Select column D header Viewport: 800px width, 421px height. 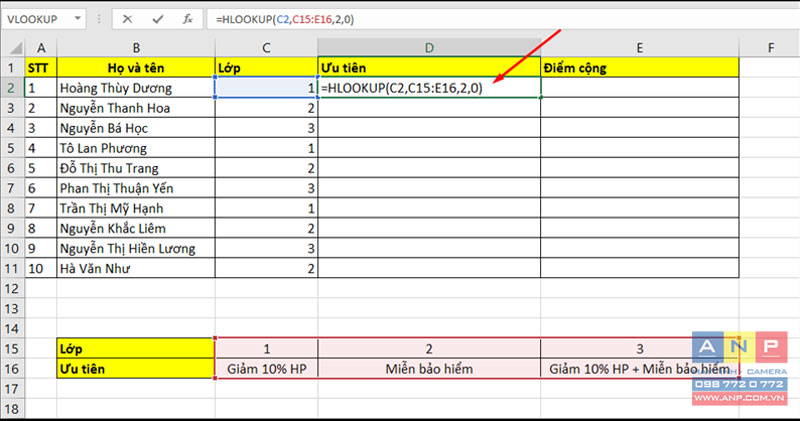pyautogui.click(x=429, y=48)
